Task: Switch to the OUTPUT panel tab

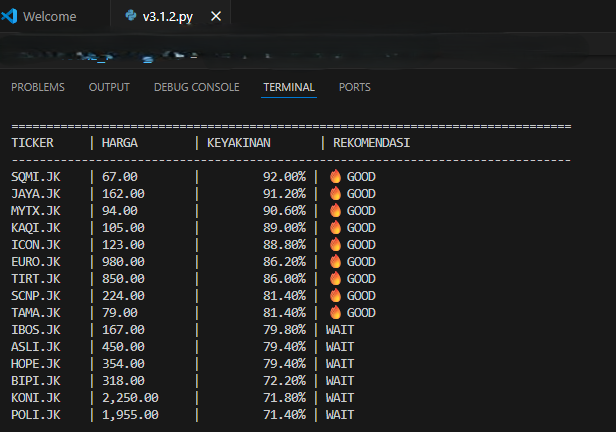Action: (109, 87)
